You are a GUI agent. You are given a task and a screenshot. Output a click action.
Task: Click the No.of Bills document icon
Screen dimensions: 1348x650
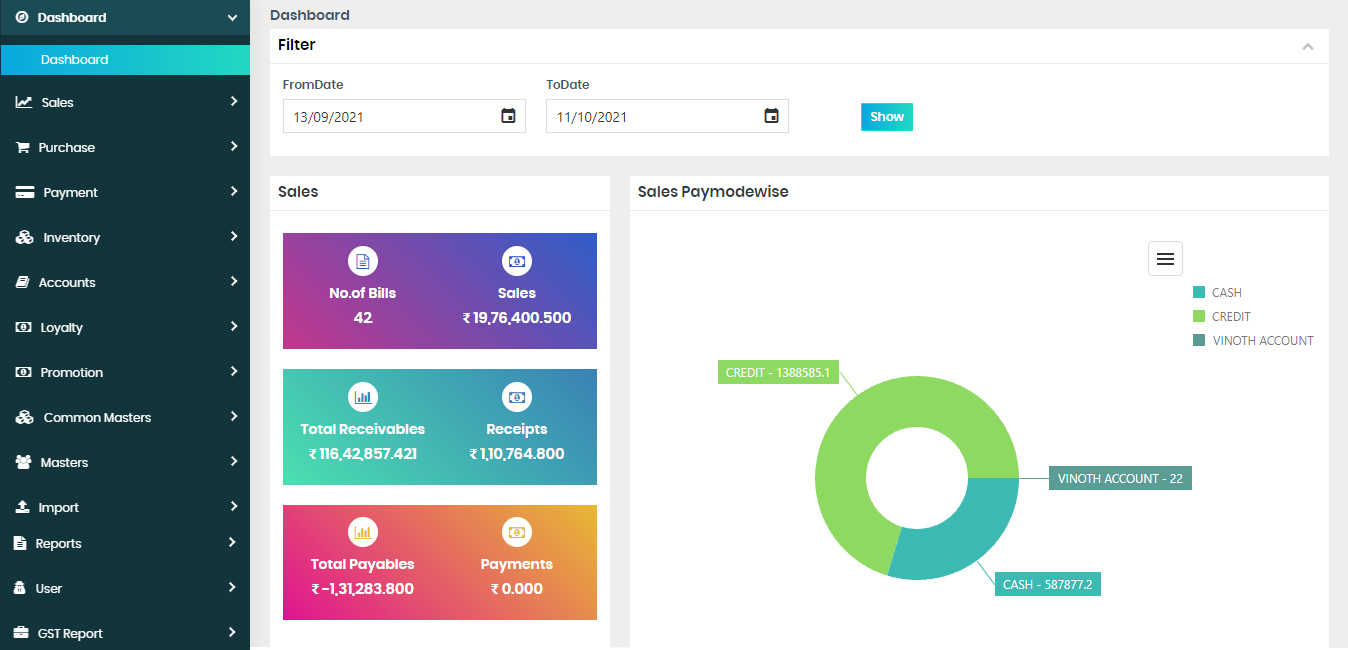pyautogui.click(x=363, y=262)
